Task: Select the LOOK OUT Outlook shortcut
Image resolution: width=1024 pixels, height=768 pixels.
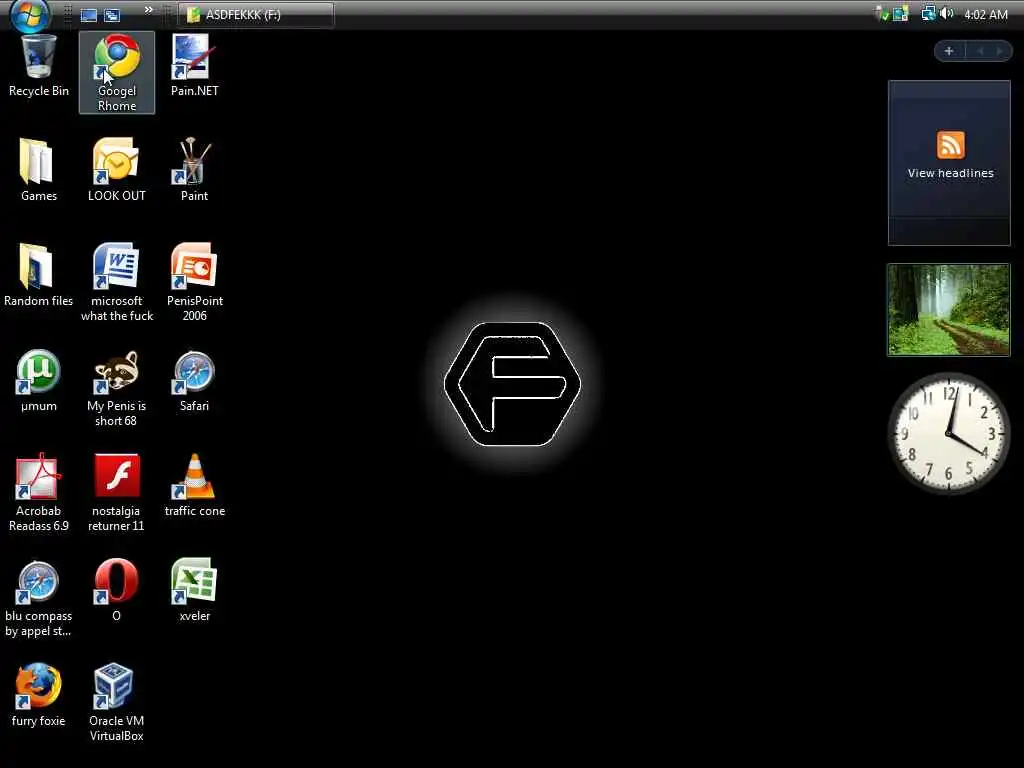Action: click(x=117, y=170)
